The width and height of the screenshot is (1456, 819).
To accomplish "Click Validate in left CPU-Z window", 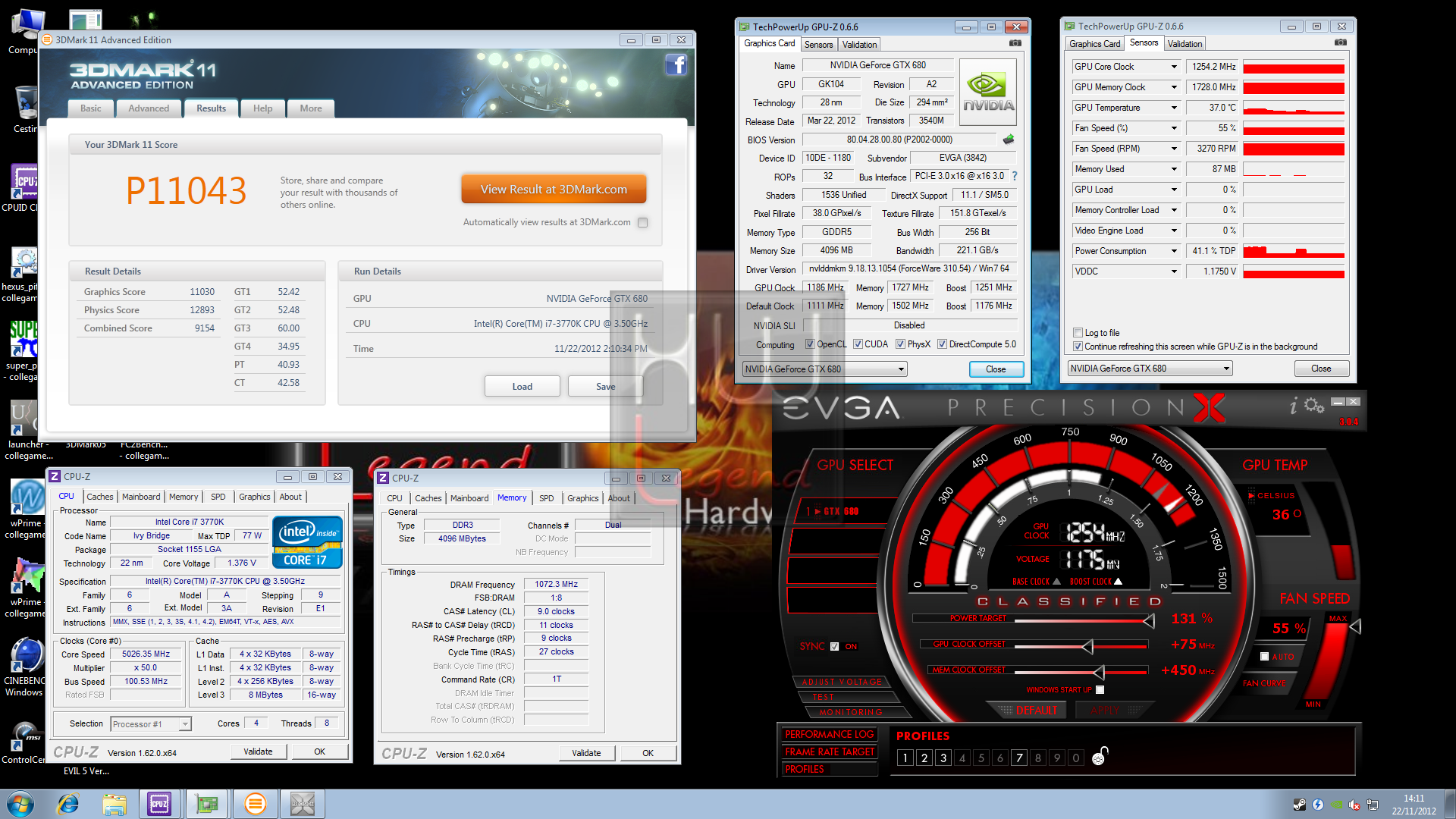I will [258, 752].
